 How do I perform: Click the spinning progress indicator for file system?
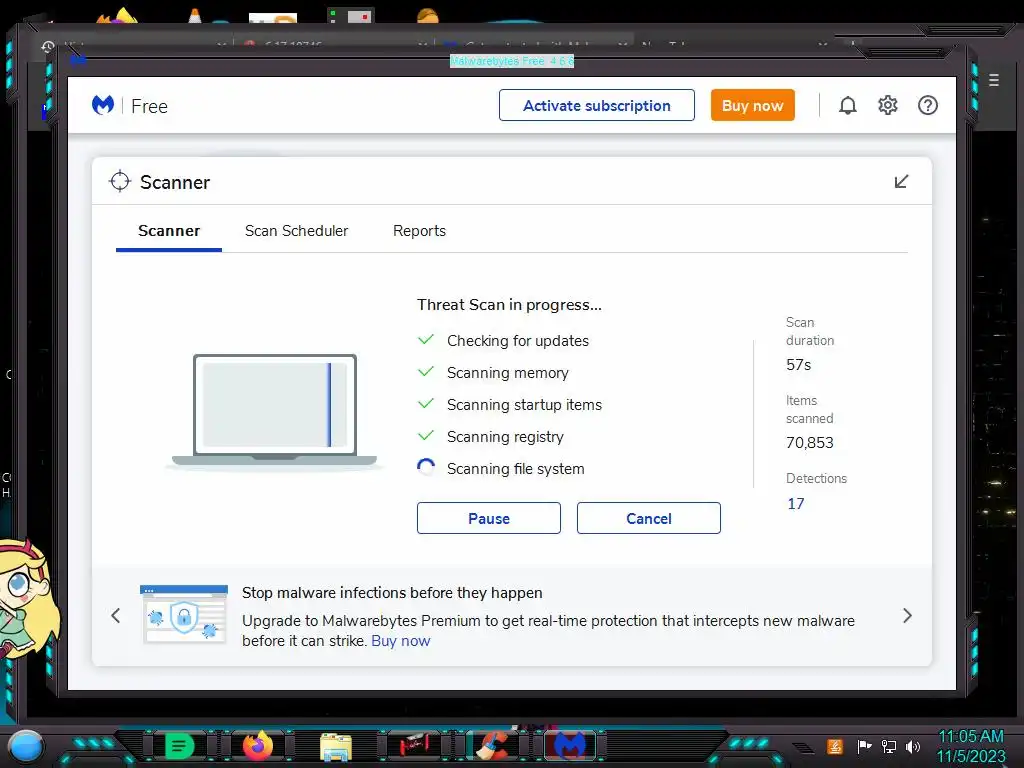point(426,468)
